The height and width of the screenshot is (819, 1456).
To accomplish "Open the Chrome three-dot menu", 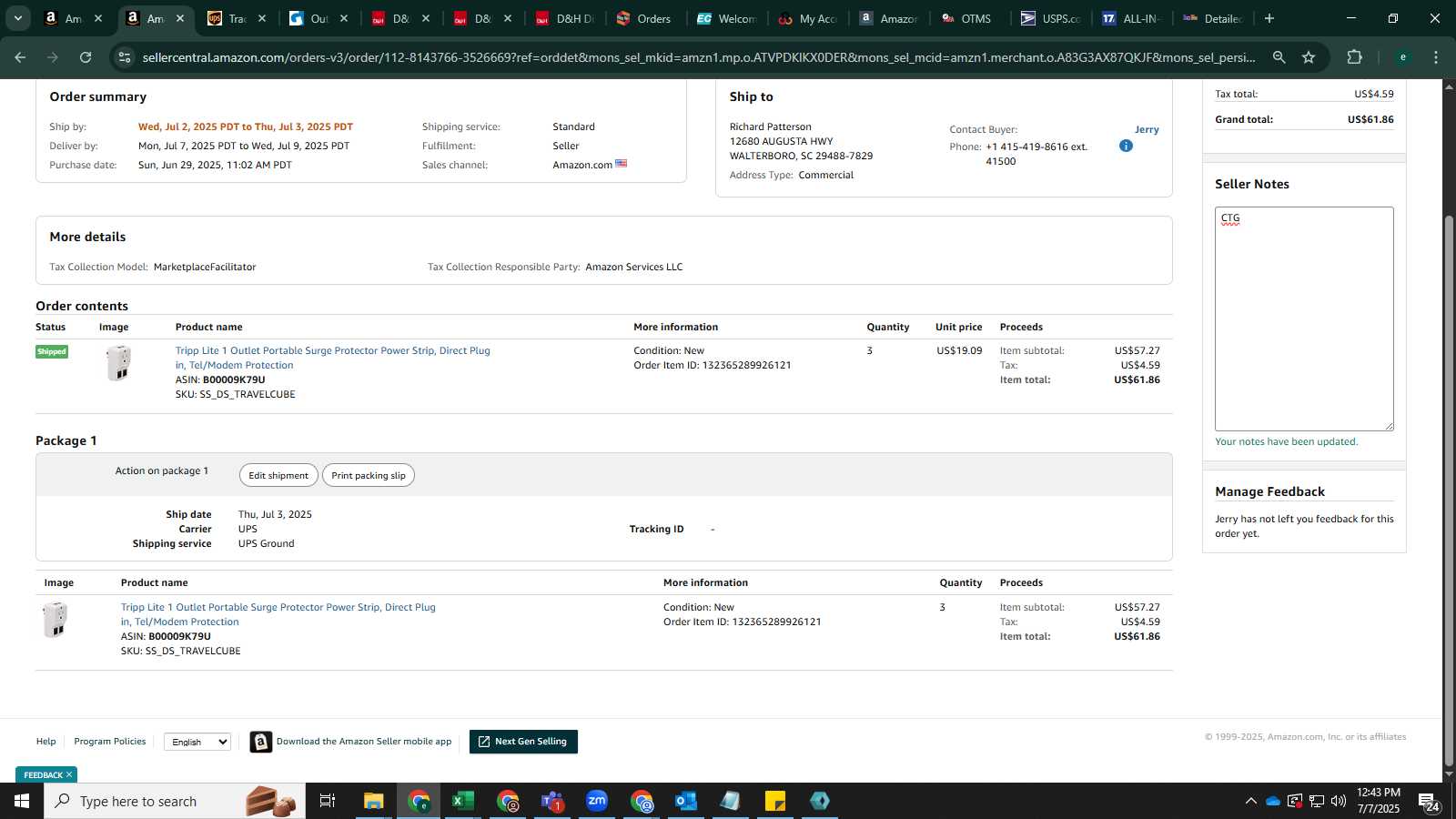I will click(x=1436, y=57).
